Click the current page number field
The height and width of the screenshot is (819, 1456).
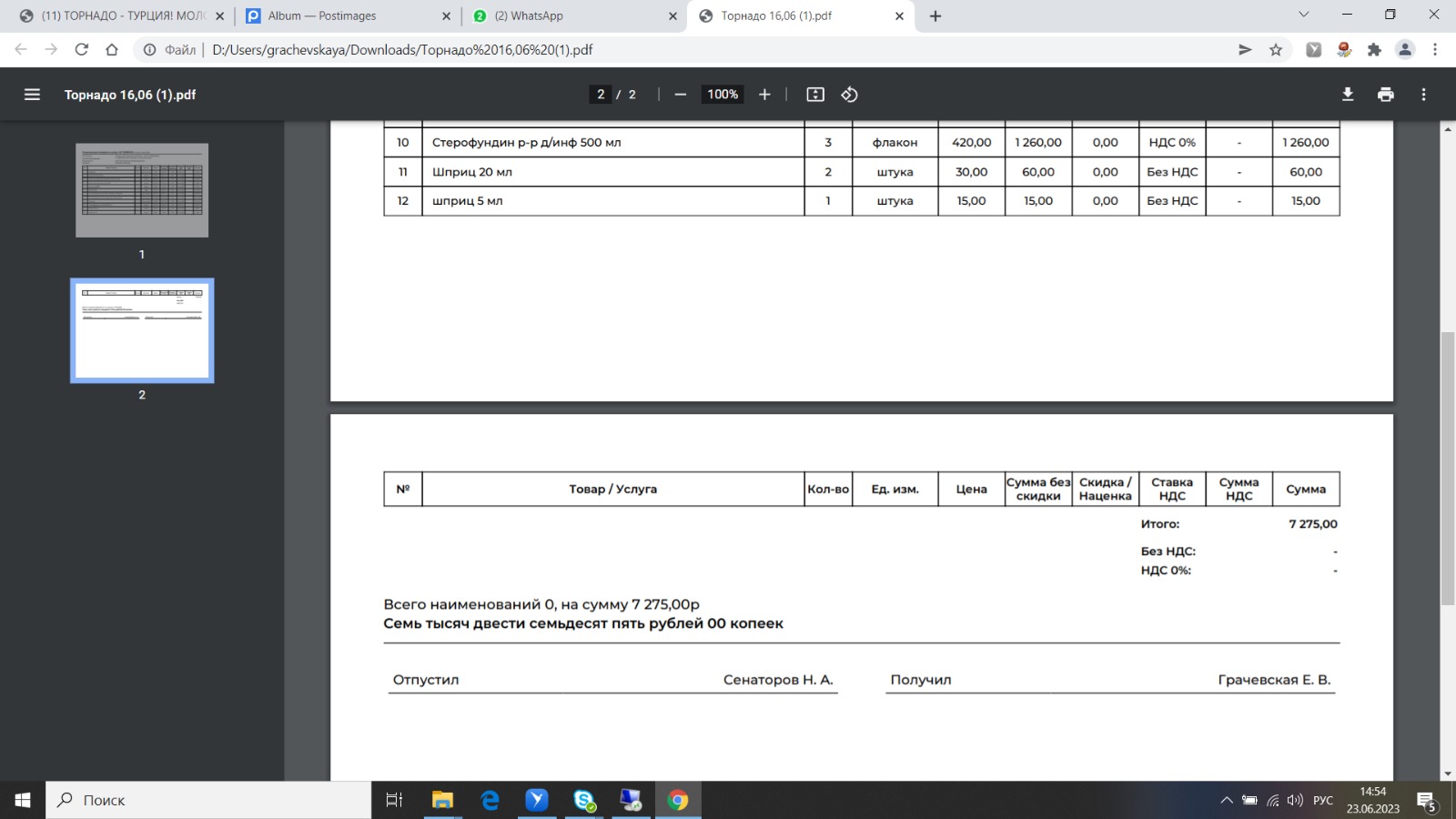pyautogui.click(x=601, y=95)
